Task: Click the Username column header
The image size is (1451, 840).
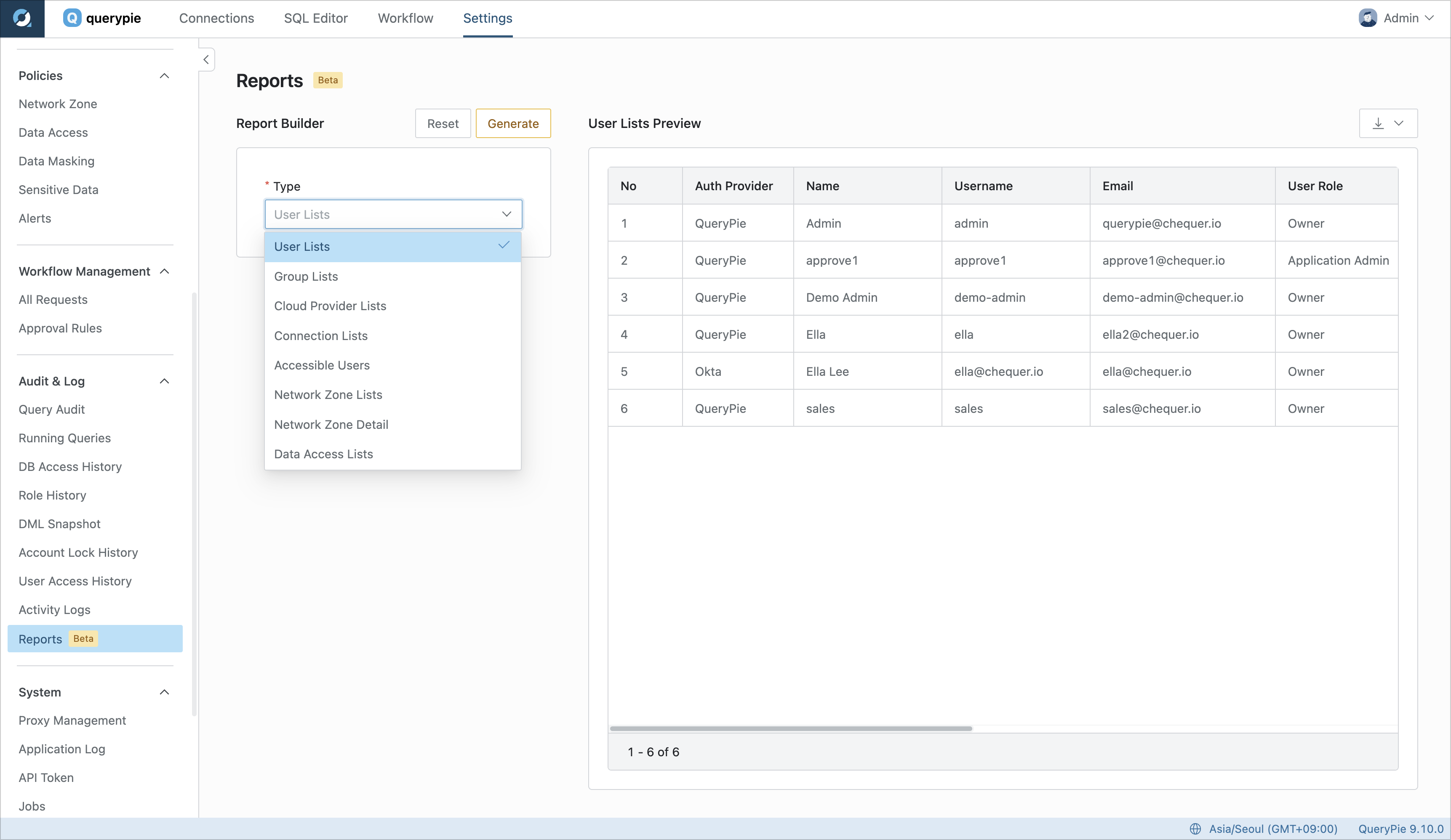Action: 1016,186
